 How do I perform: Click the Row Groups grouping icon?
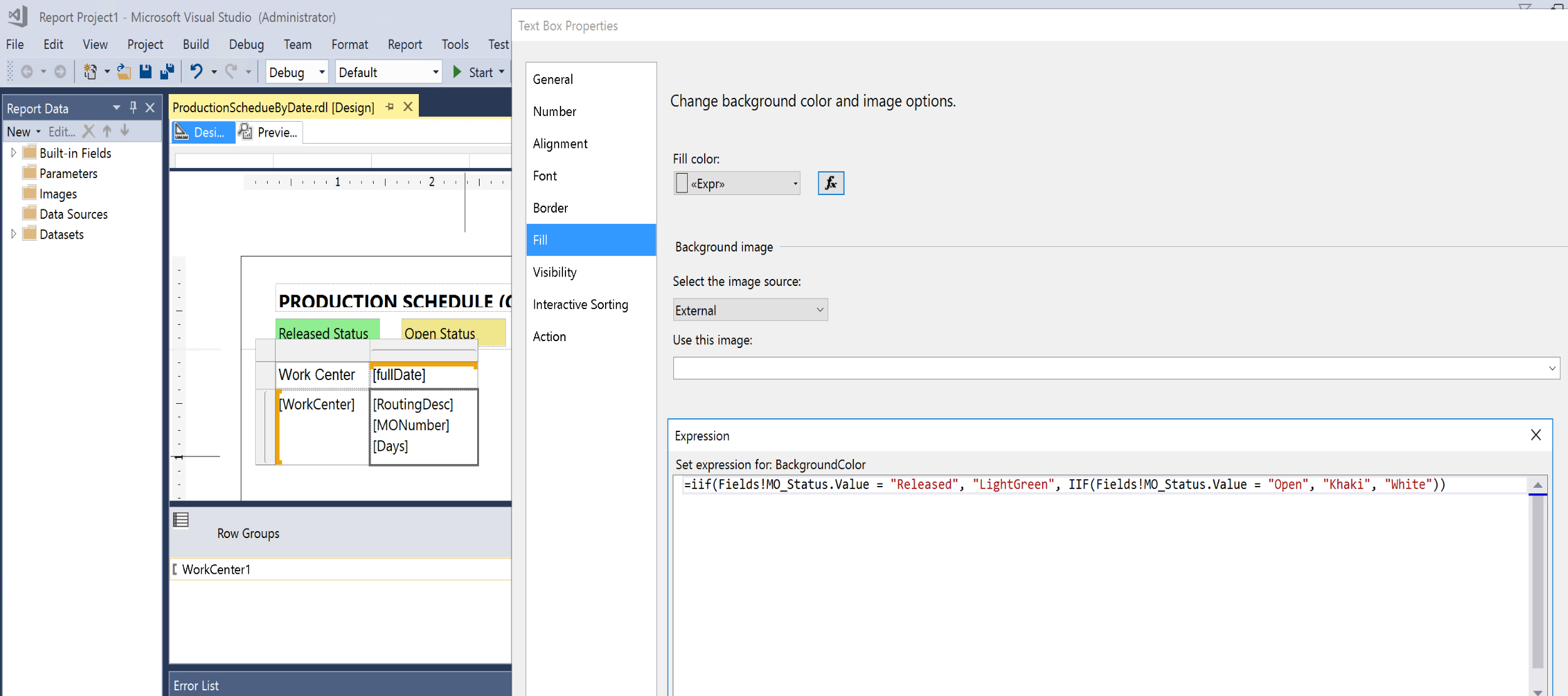click(x=181, y=519)
